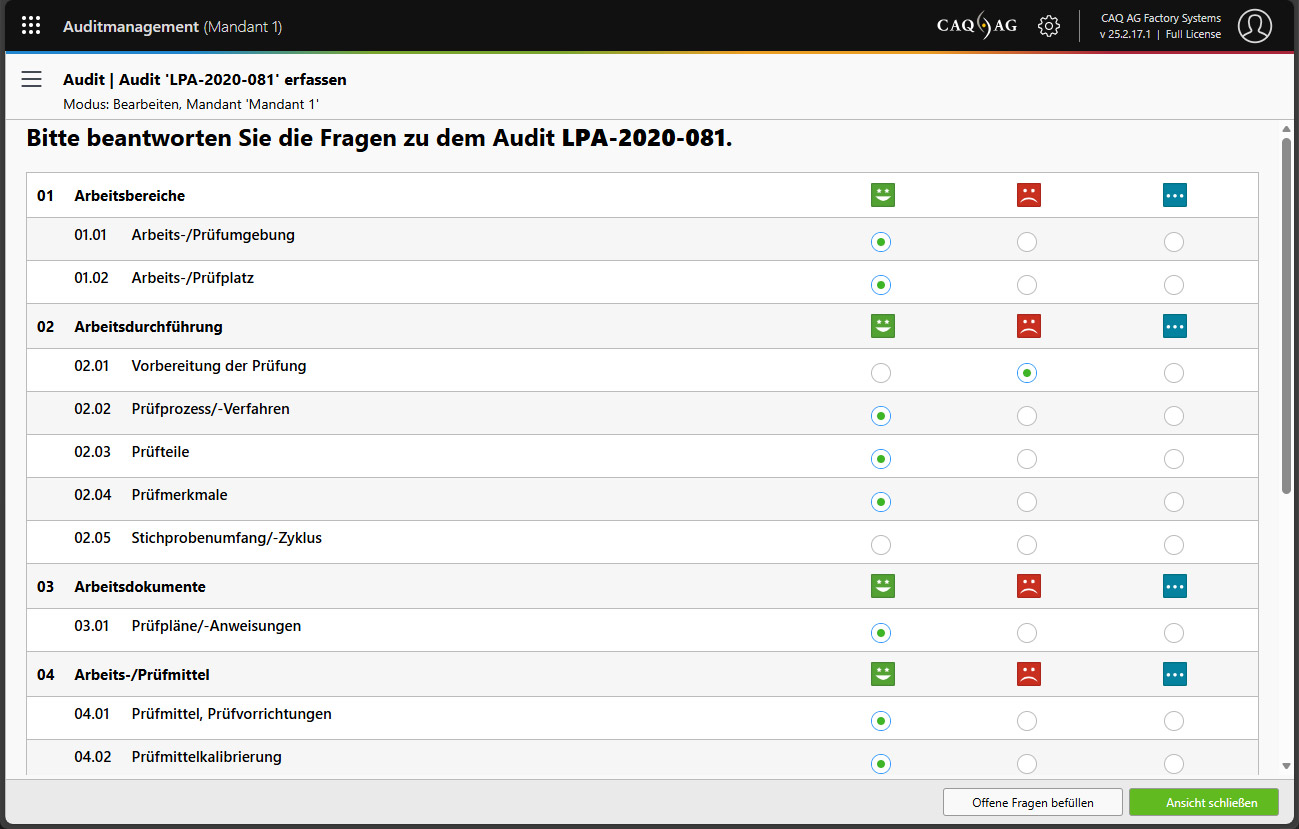The height and width of the screenshot is (829, 1299).
Task: Click blue dots icon for Arbeitsdokumente section
Action: [x=1174, y=586]
